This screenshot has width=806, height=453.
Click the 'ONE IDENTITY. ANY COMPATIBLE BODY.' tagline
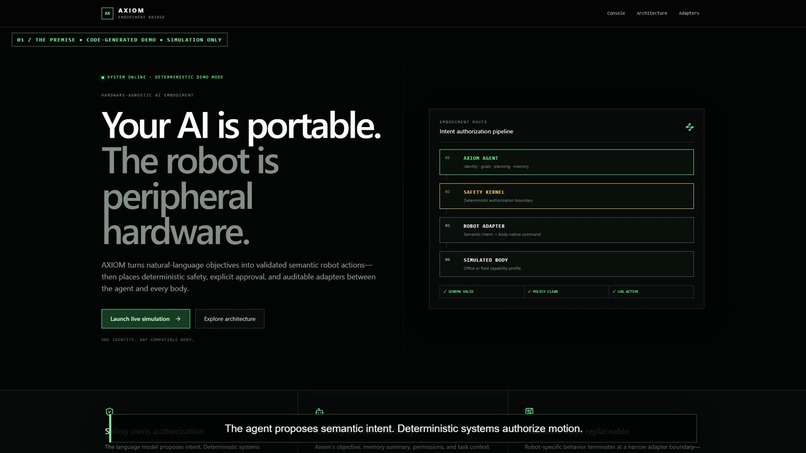tap(147, 340)
